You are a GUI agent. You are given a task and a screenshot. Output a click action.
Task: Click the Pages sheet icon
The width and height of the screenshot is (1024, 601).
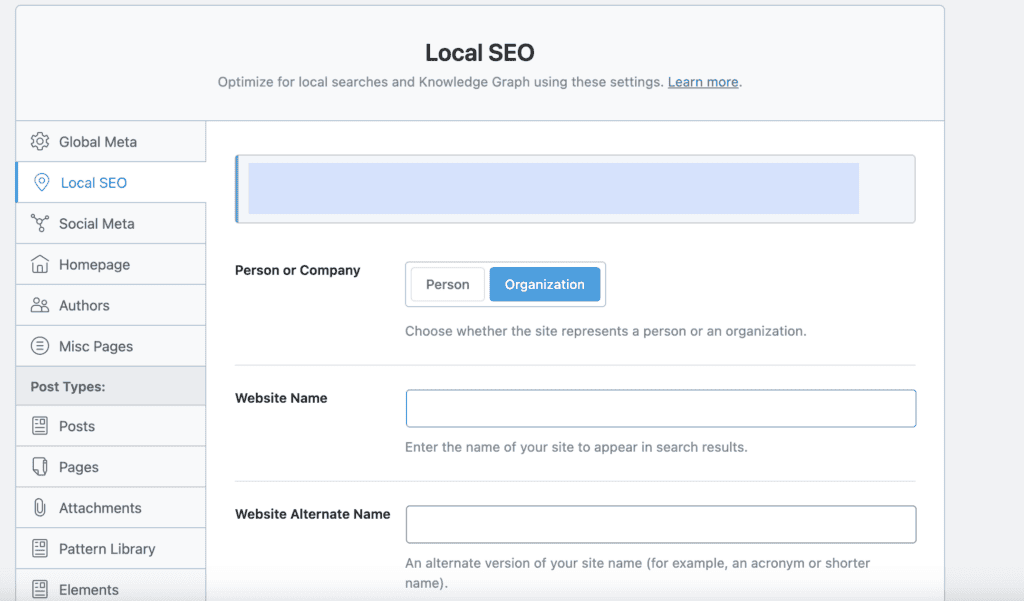40,466
